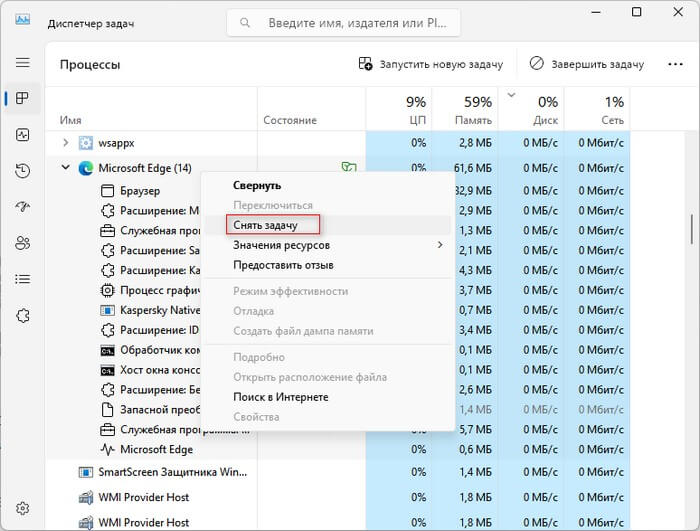Sort by the Имя column header
700x531 pixels.
pyautogui.click(x=71, y=120)
